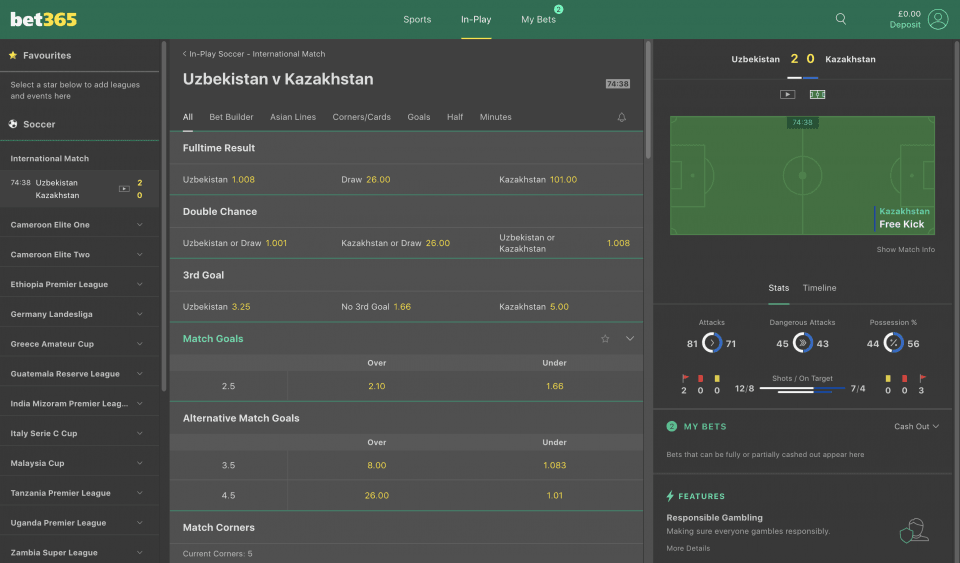Expand Germany Landesliga

pos(80,314)
